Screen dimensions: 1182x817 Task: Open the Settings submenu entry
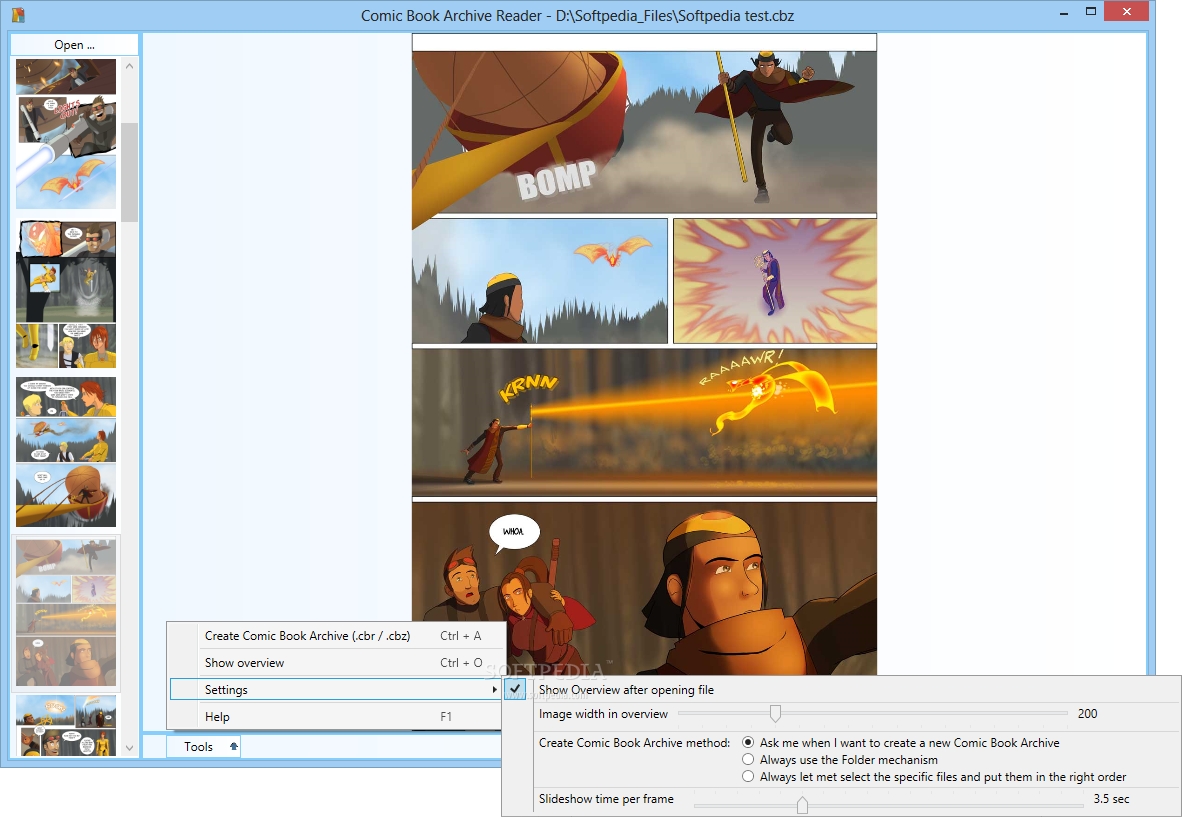coord(336,690)
